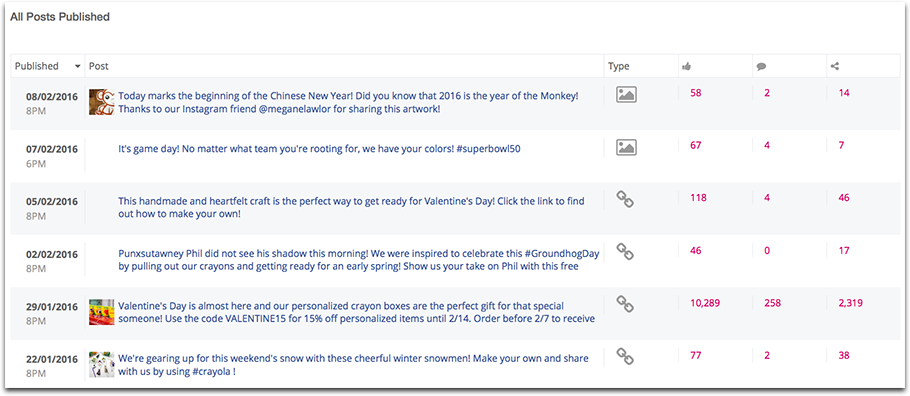
Task: Click the link icon for GroundhogDay post
Action: [625, 252]
